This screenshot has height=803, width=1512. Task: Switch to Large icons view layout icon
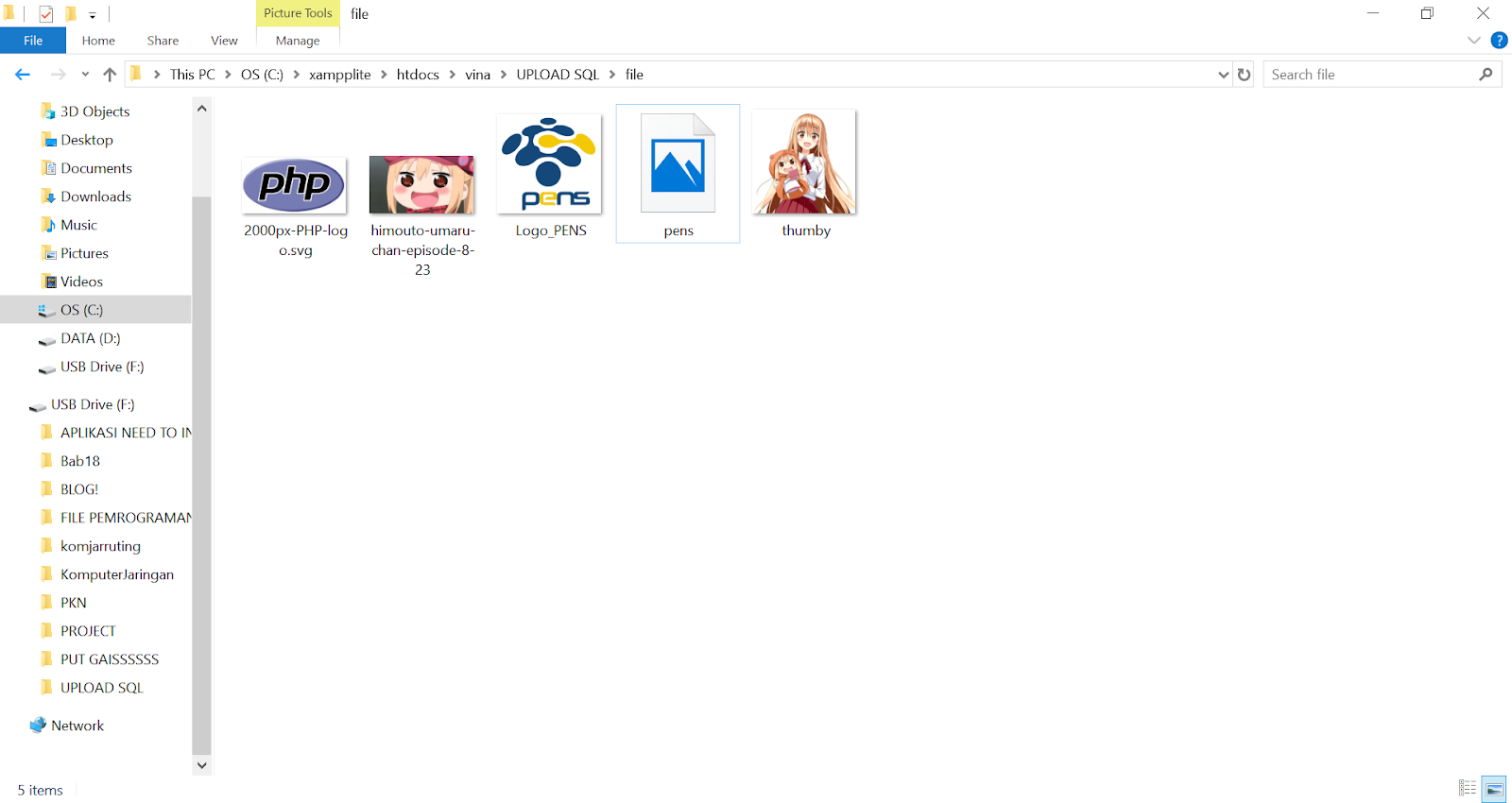click(x=1494, y=788)
